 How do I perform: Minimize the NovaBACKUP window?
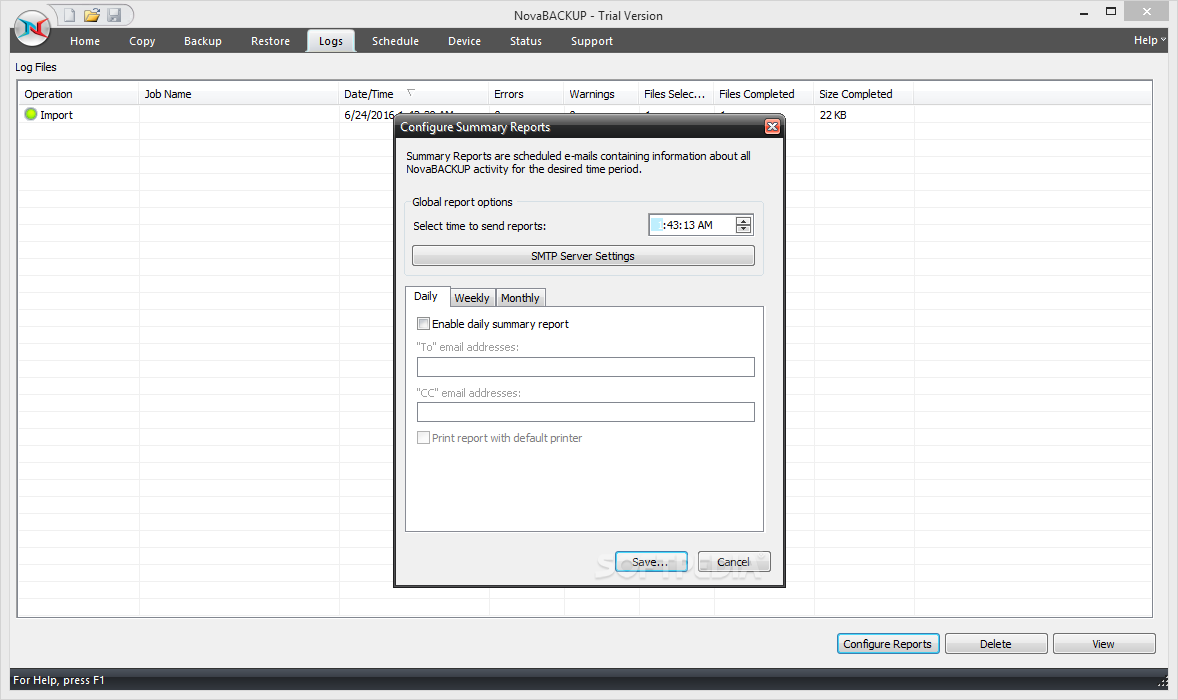click(x=1084, y=13)
